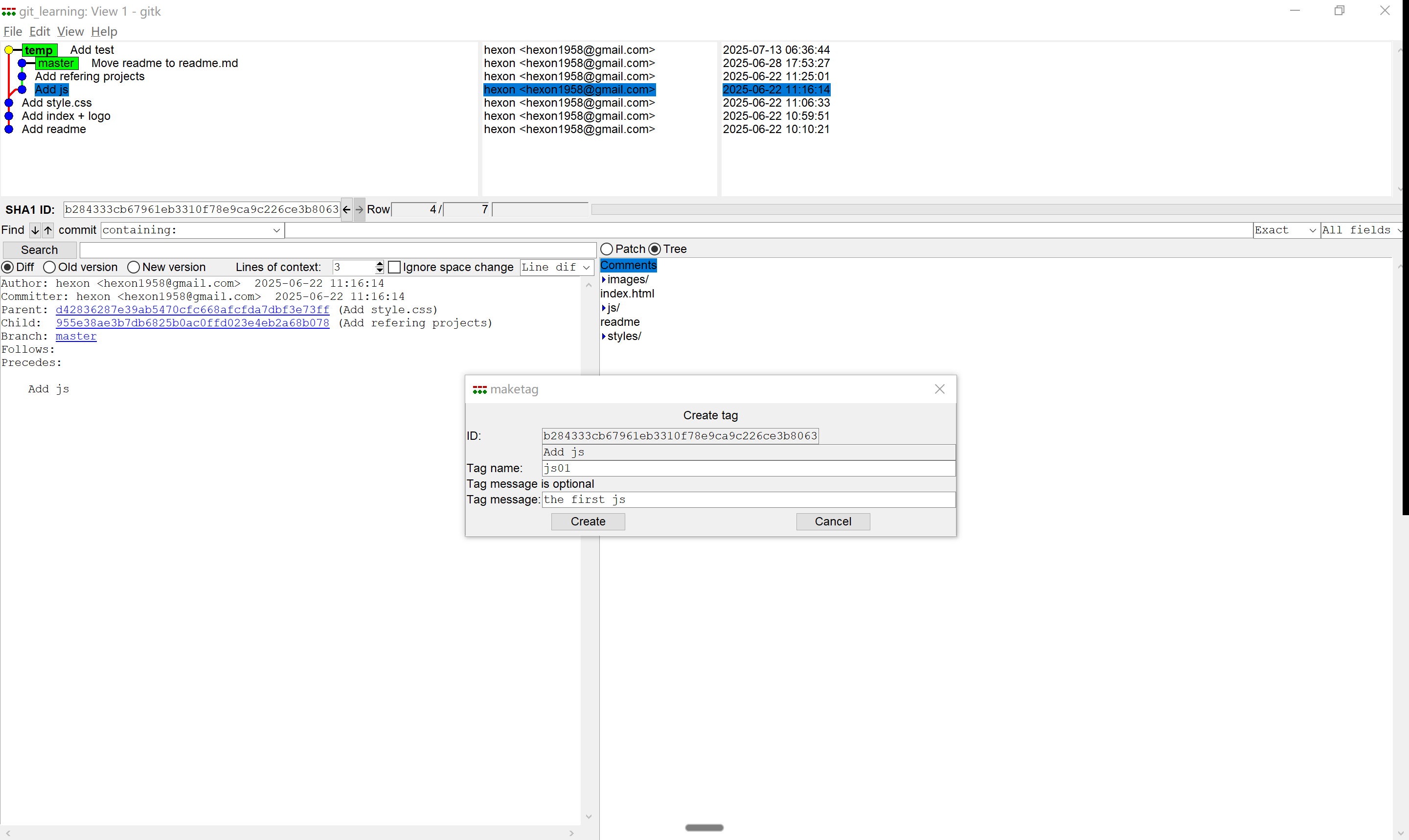Click the temp branch label
This screenshot has width=1409, height=840.
tap(39, 50)
